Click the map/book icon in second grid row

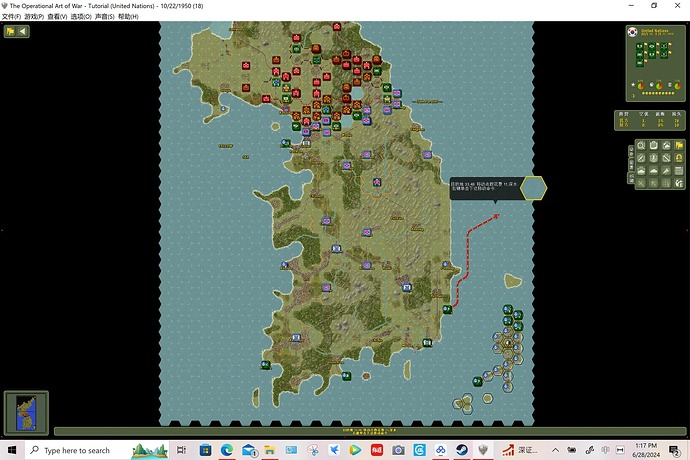click(x=654, y=158)
